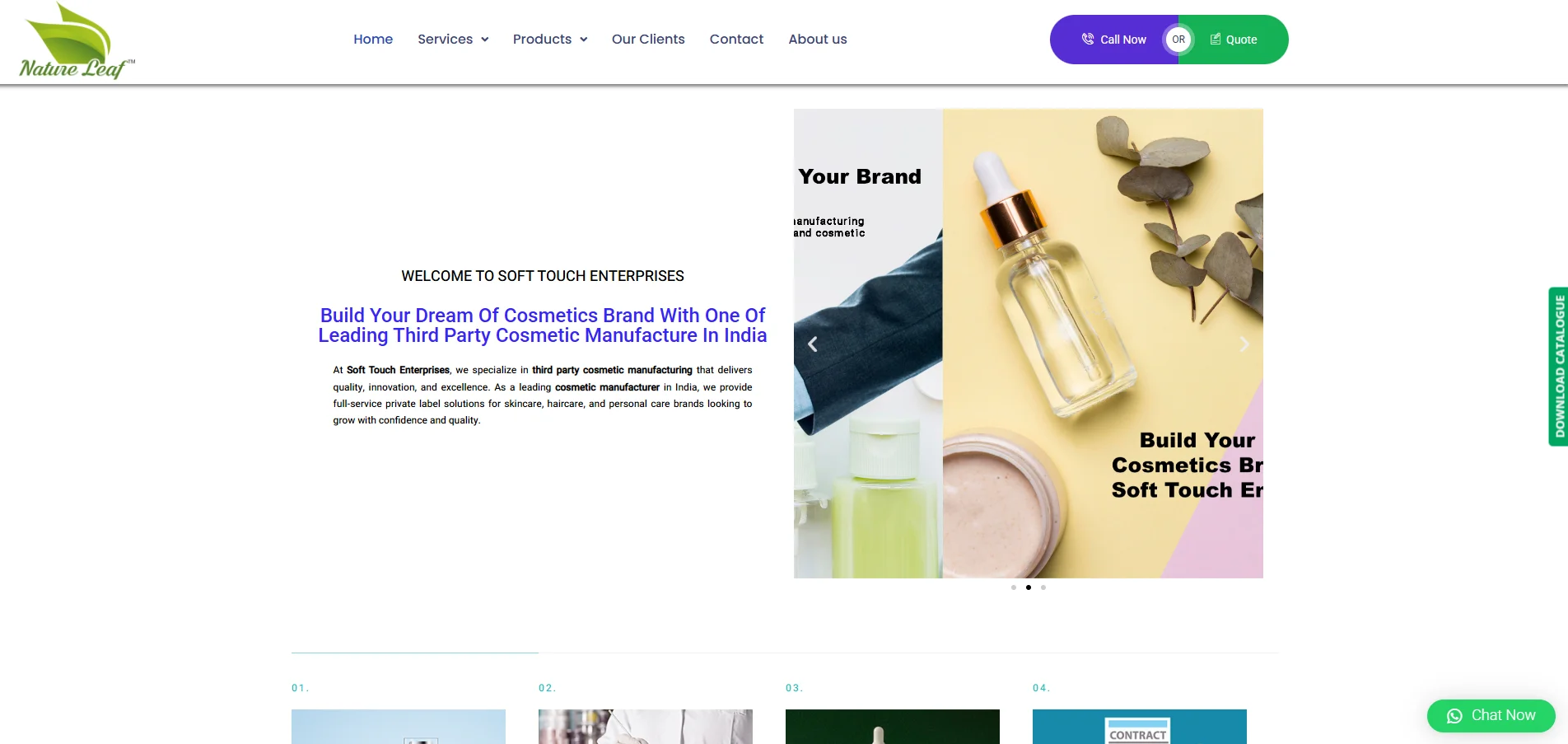Click the Call Now button
Viewport: 1568px width, 744px height.
tap(1115, 39)
